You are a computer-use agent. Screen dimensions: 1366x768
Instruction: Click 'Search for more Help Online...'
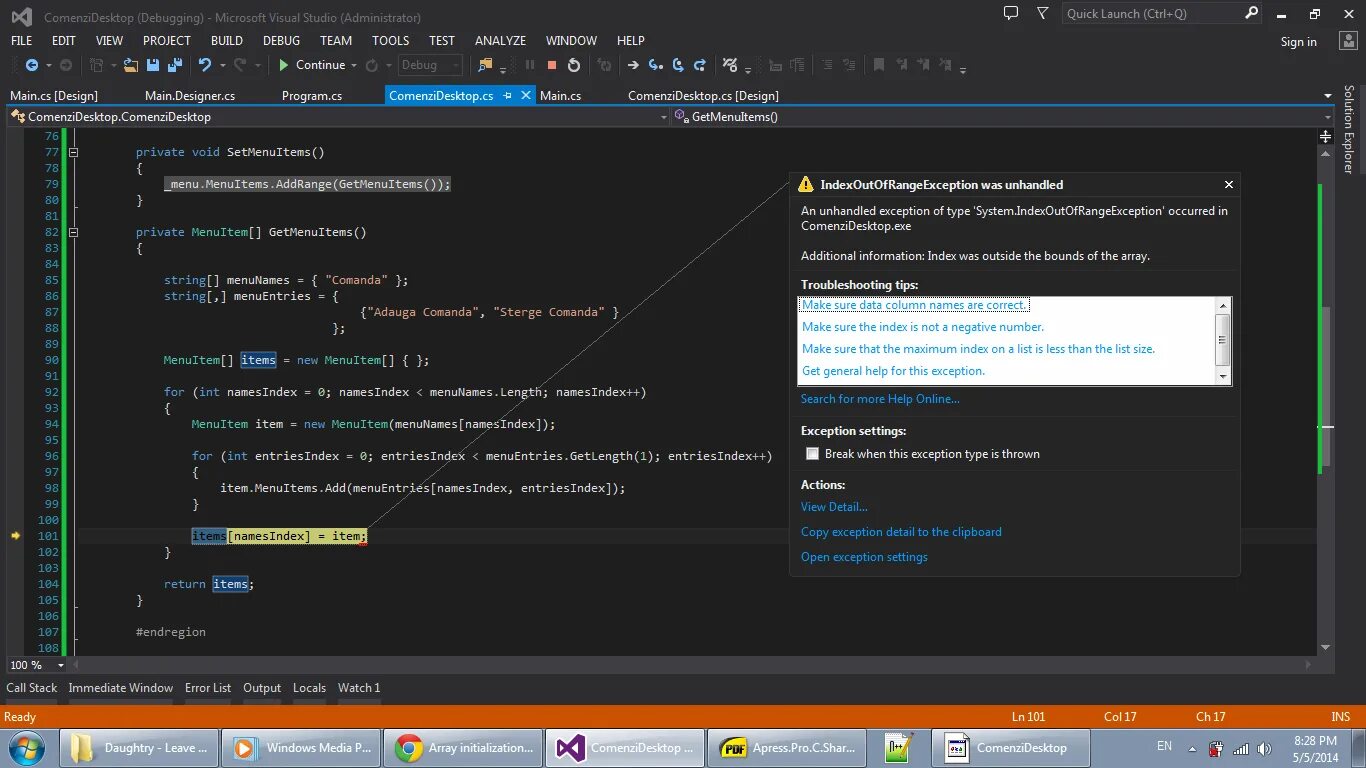[880, 399]
